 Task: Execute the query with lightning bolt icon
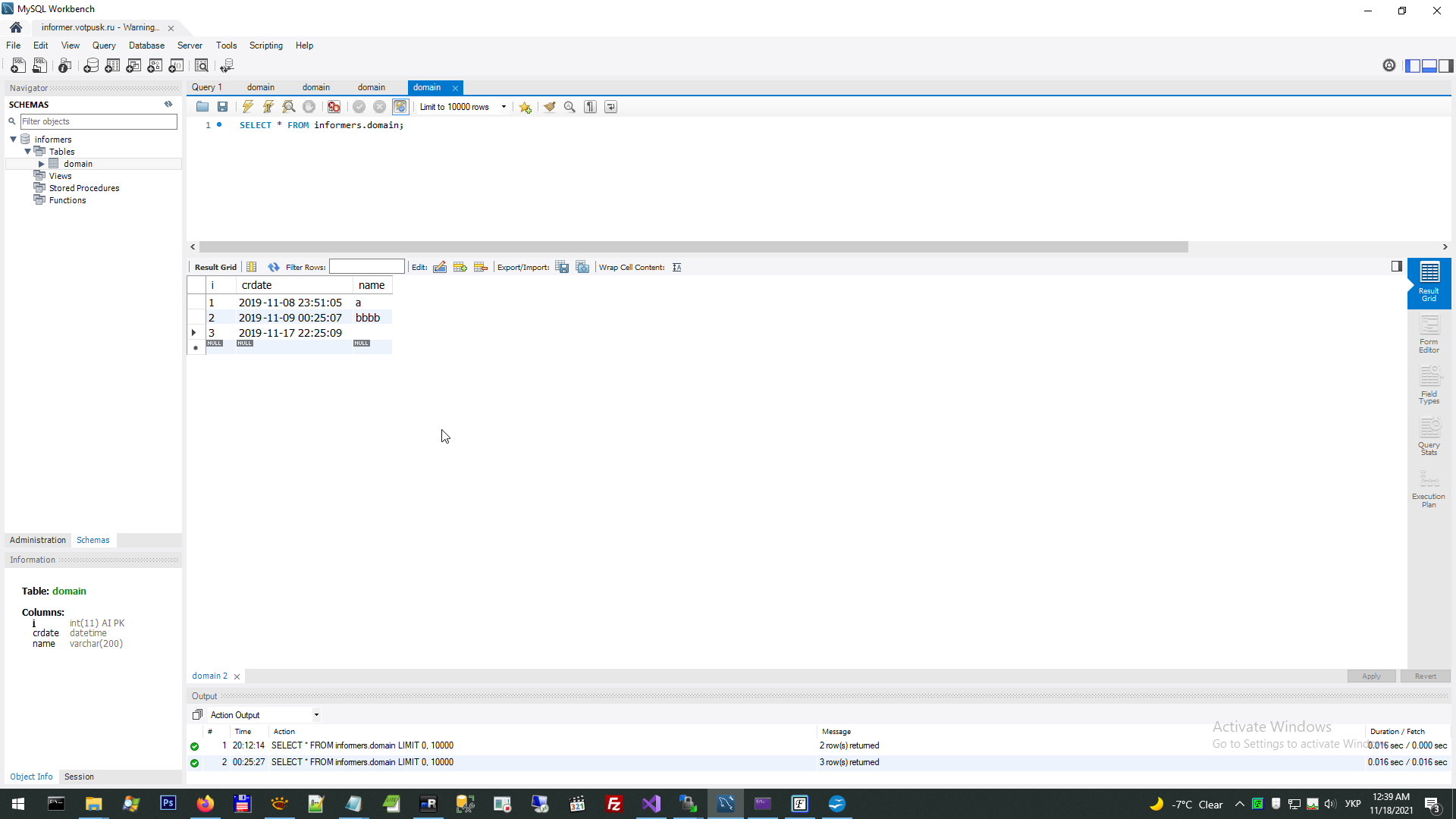coord(248,107)
